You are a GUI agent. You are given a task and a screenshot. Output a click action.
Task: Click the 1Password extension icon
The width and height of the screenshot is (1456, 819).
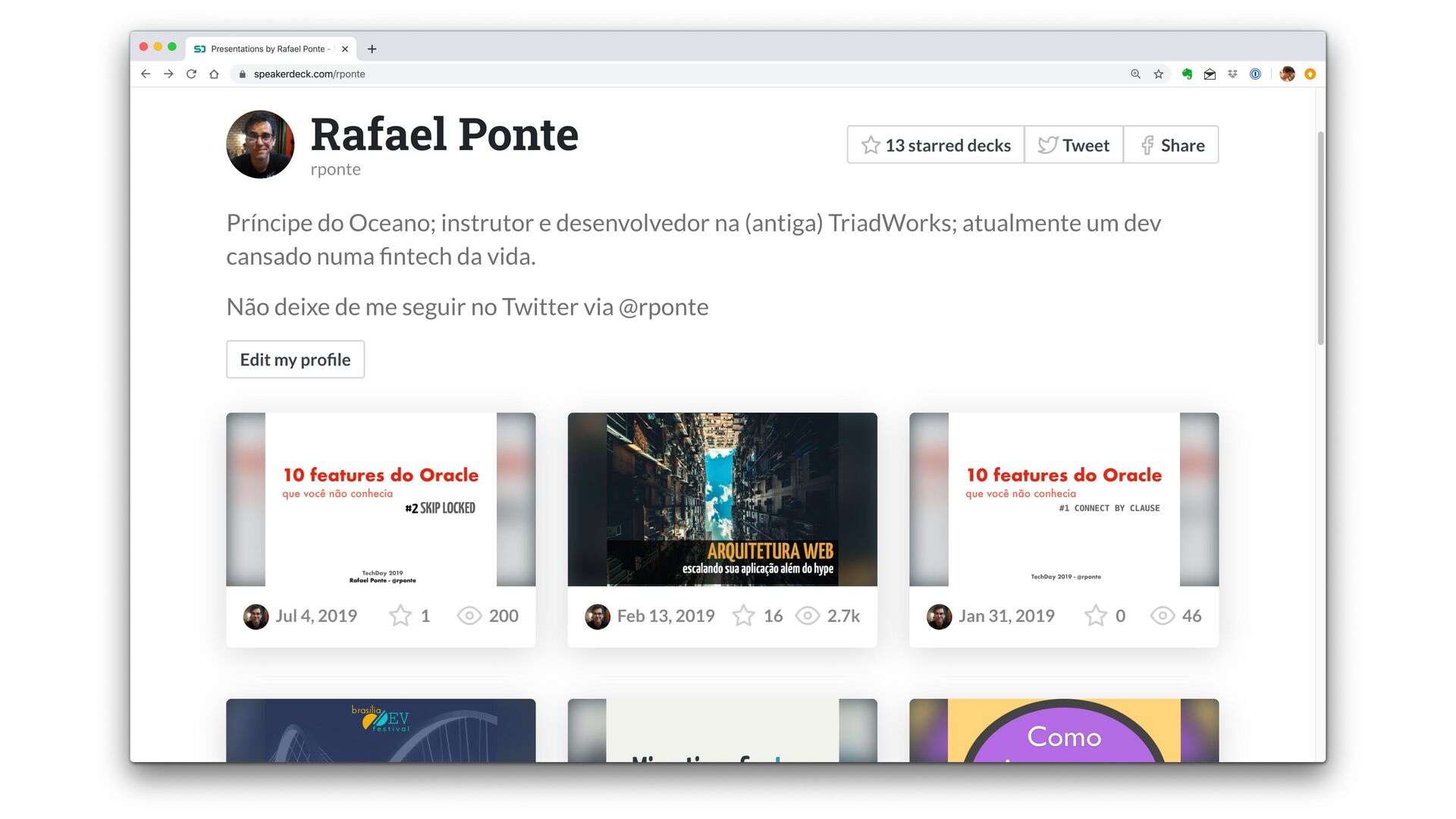(x=1255, y=74)
